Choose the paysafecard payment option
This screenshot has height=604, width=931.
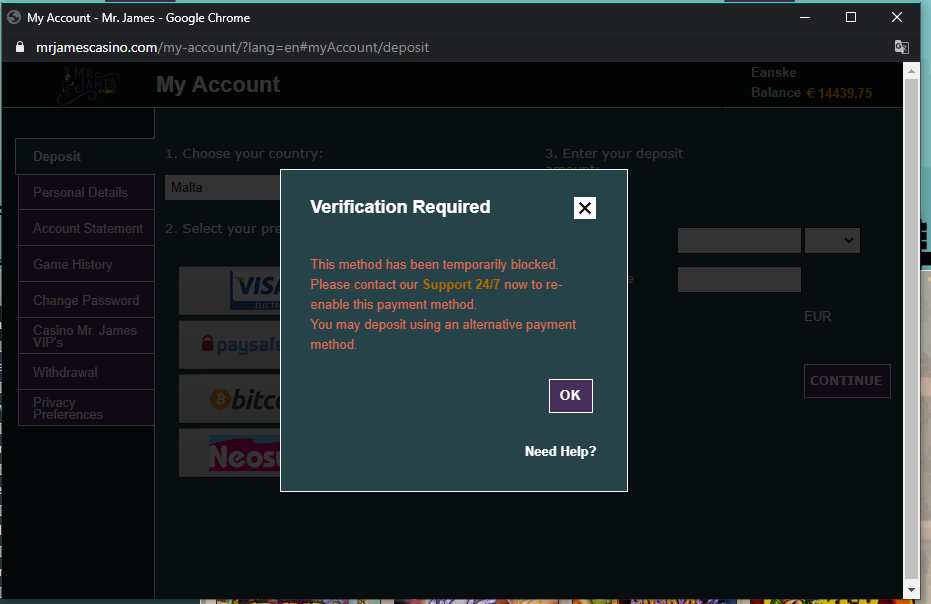click(229, 345)
